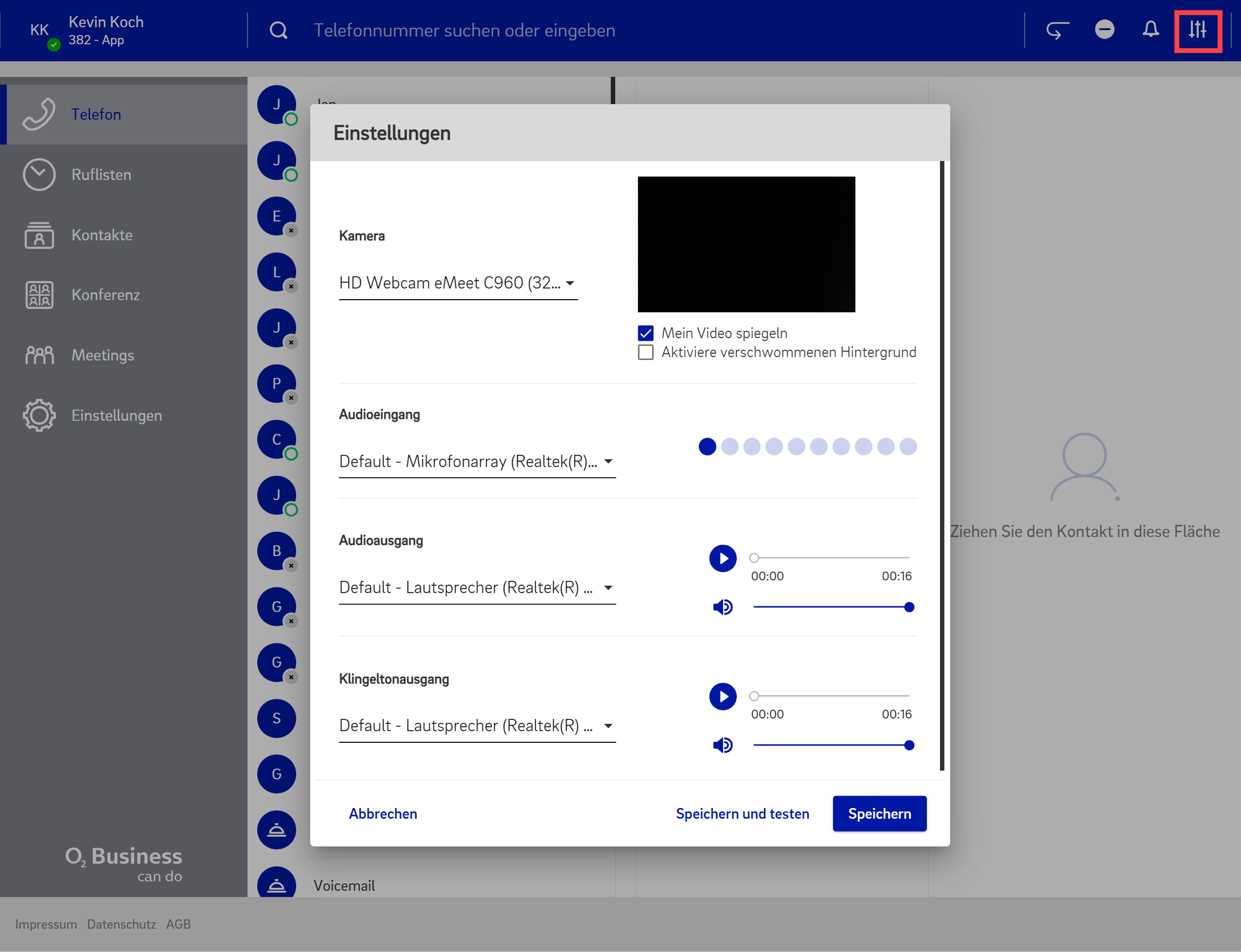The height and width of the screenshot is (952, 1241).
Task: Click the phone number search field
Action: pos(464,30)
